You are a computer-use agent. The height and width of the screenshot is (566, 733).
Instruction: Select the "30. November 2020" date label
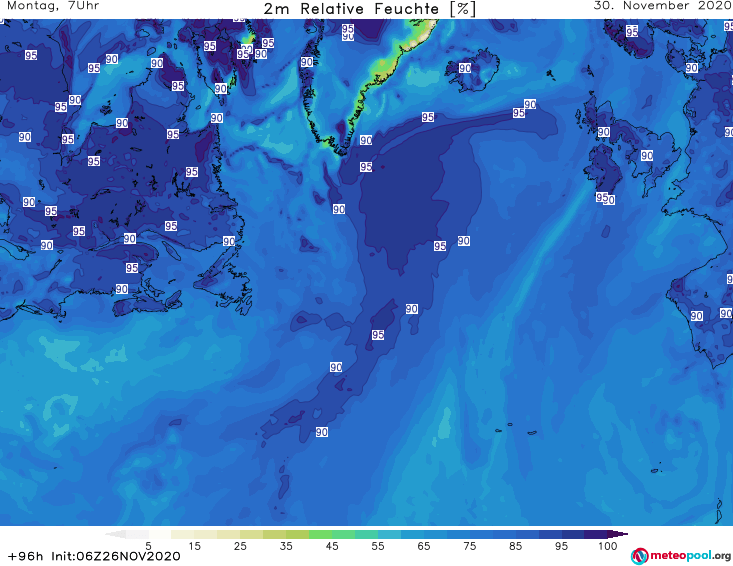[663, 6]
